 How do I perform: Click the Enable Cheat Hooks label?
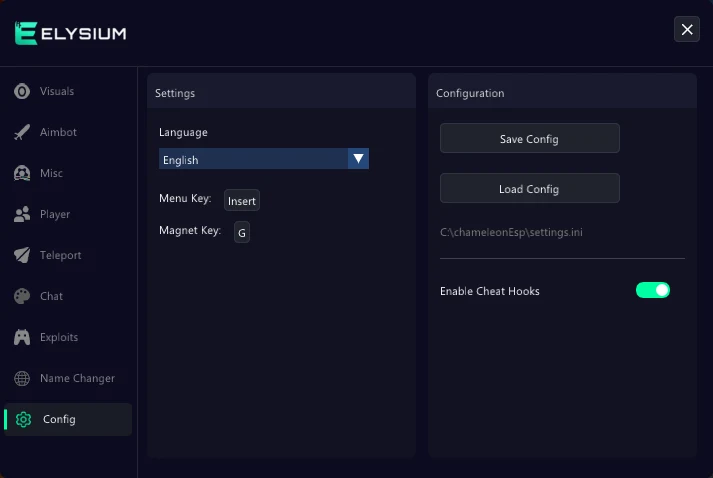490,291
